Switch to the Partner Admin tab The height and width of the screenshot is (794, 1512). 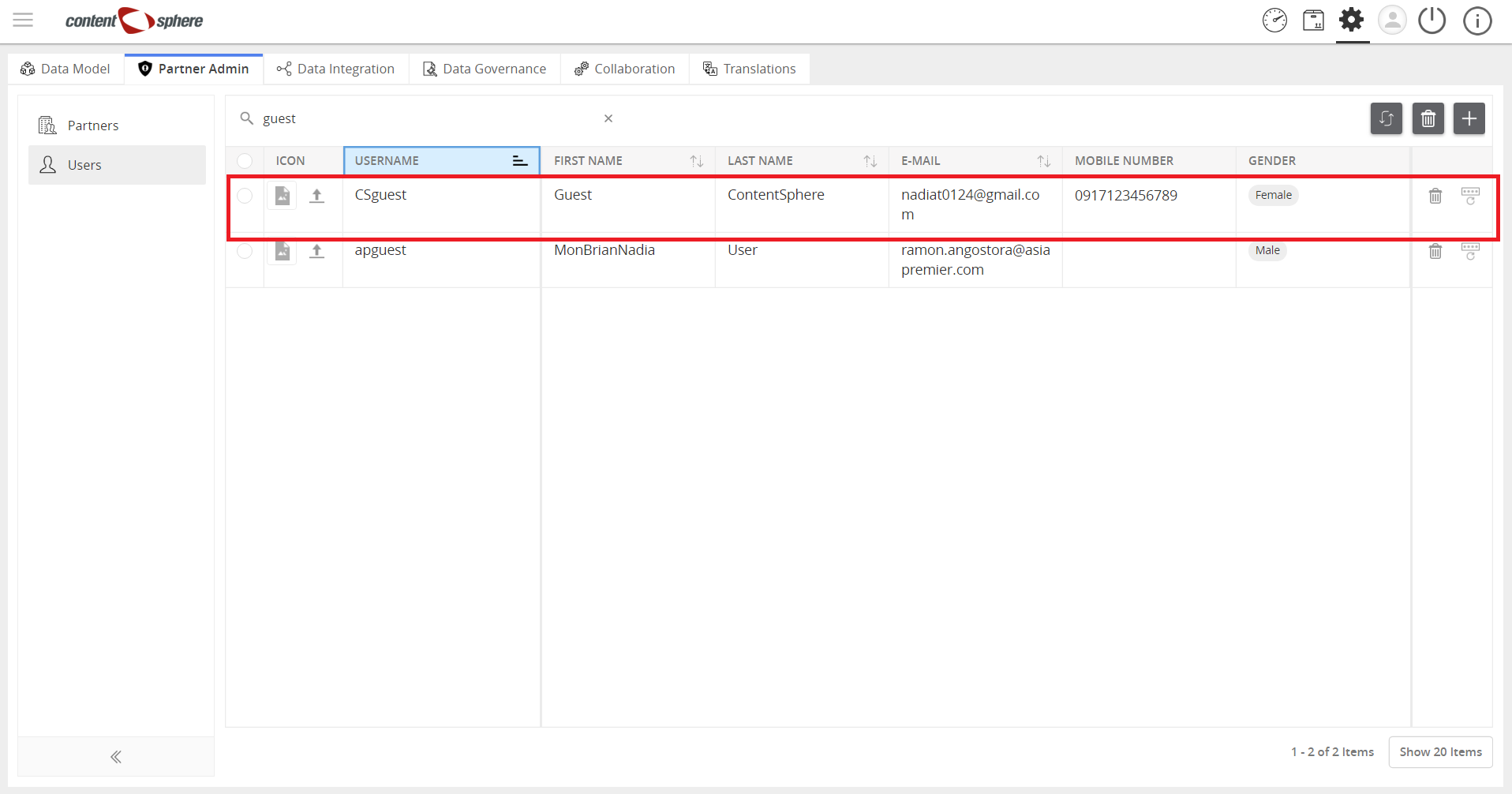click(194, 69)
